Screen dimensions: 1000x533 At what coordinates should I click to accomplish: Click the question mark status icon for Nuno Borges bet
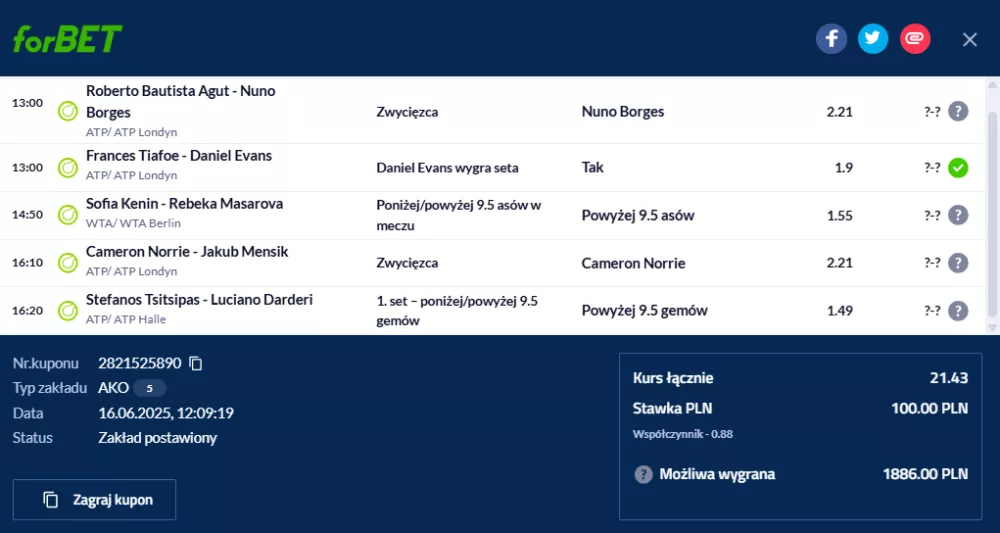point(957,112)
